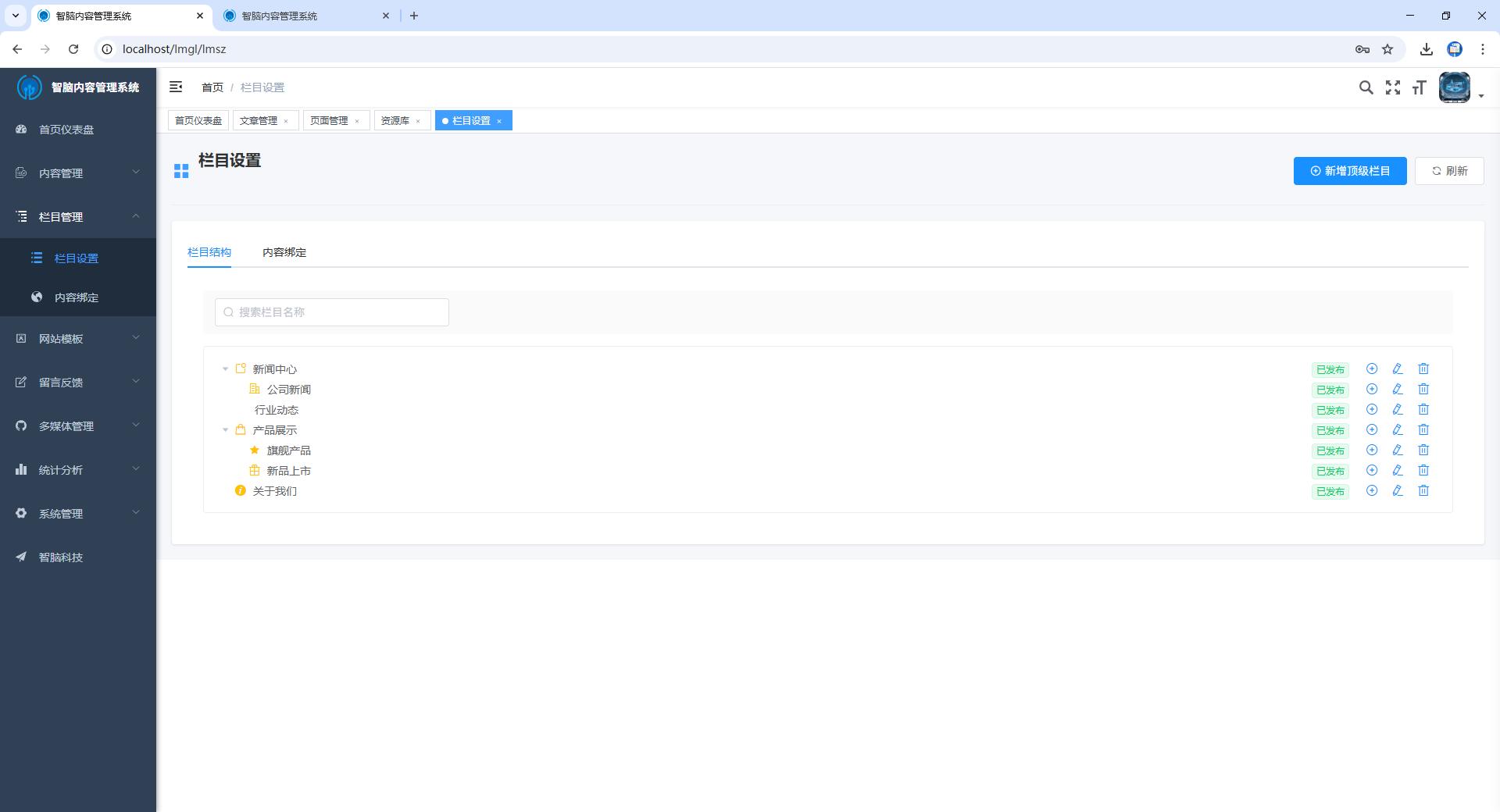Image resolution: width=1500 pixels, height=812 pixels.
Task: Delete the 行业动态 column via trash icon
Action: point(1423,409)
